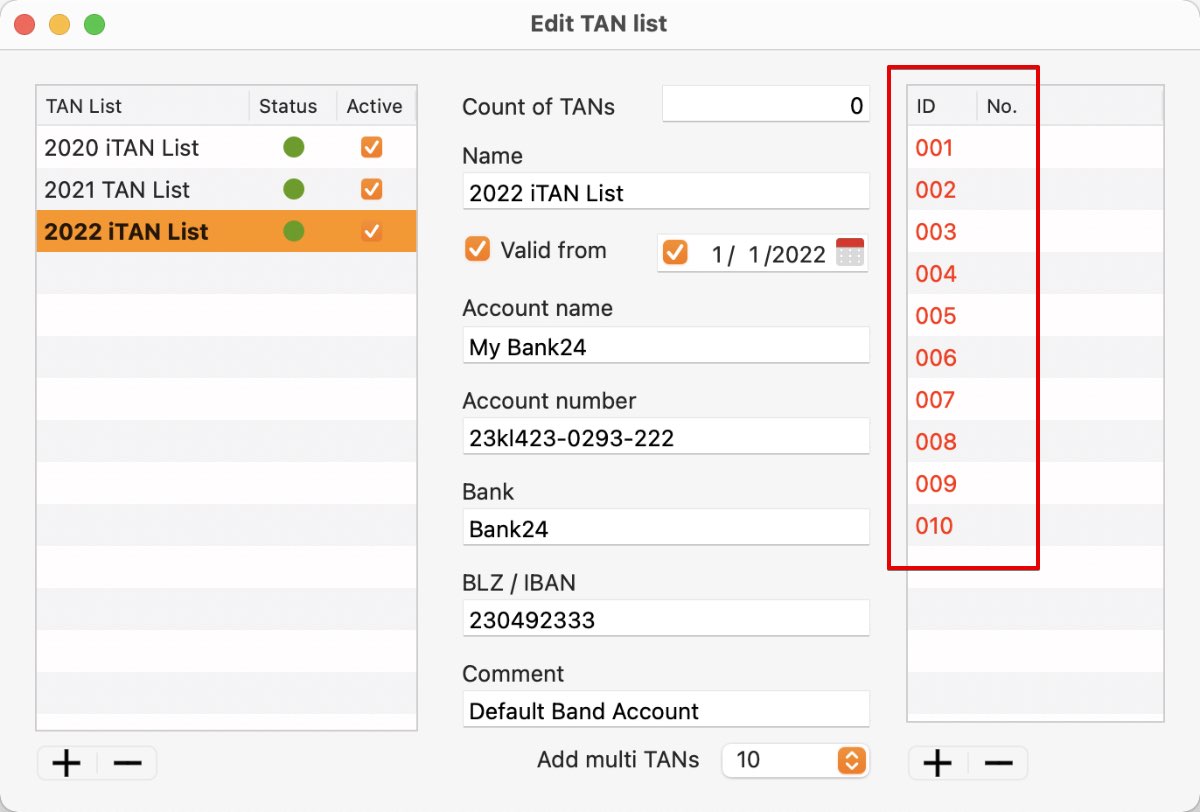Select the 2022 iTAN List row
Screen dimensions: 1200x812
coord(227,231)
